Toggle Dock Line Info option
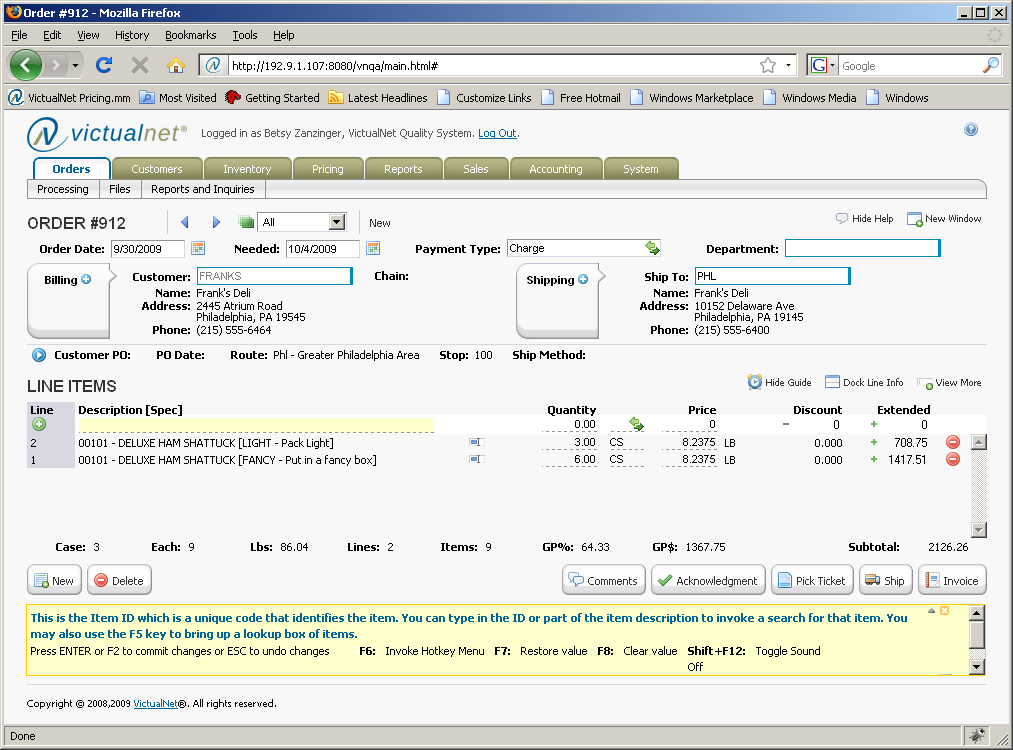This screenshot has width=1013, height=750. pos(864,382)
